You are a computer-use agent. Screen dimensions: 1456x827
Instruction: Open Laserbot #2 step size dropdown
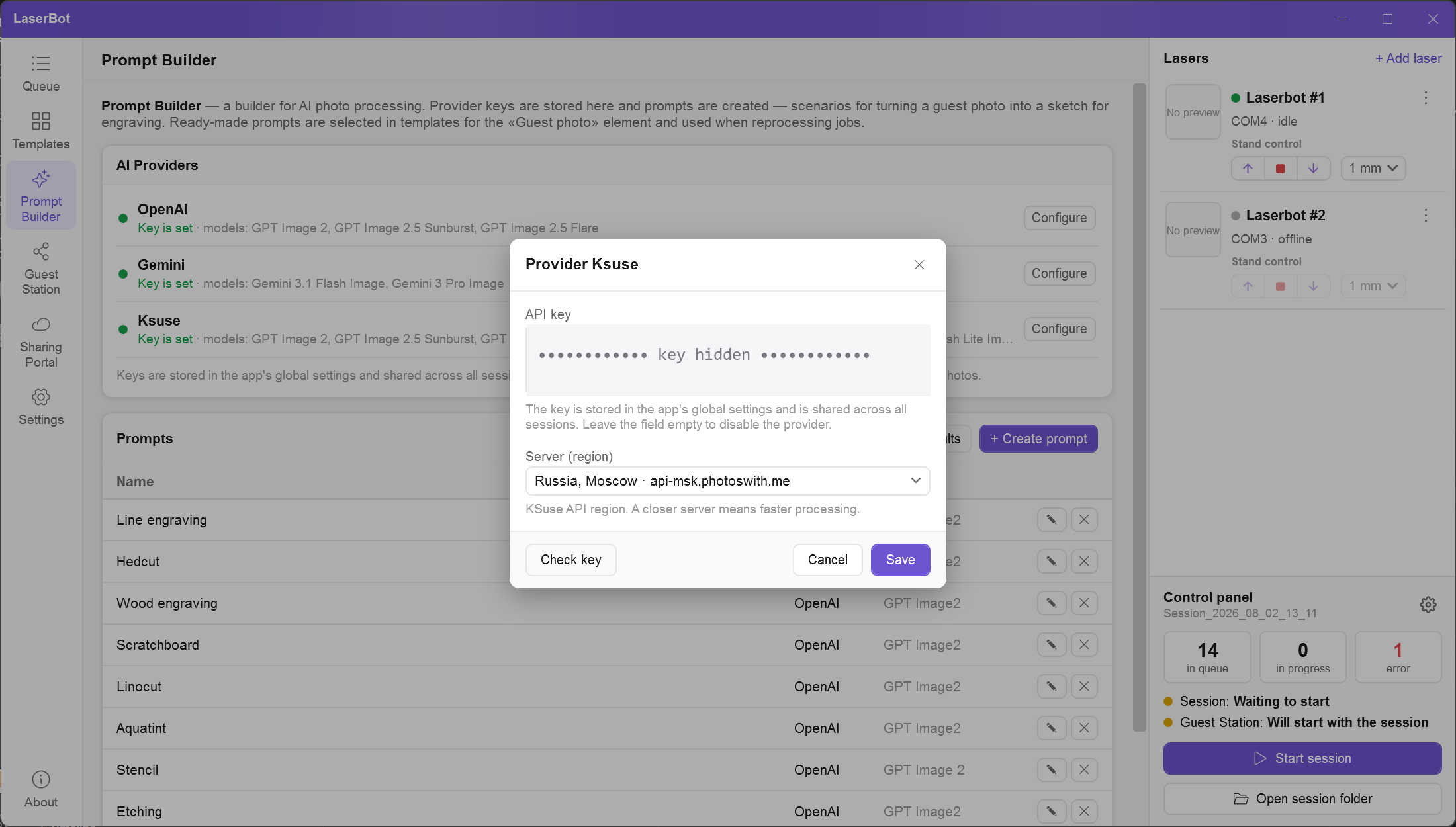[x=1373, y=286]
